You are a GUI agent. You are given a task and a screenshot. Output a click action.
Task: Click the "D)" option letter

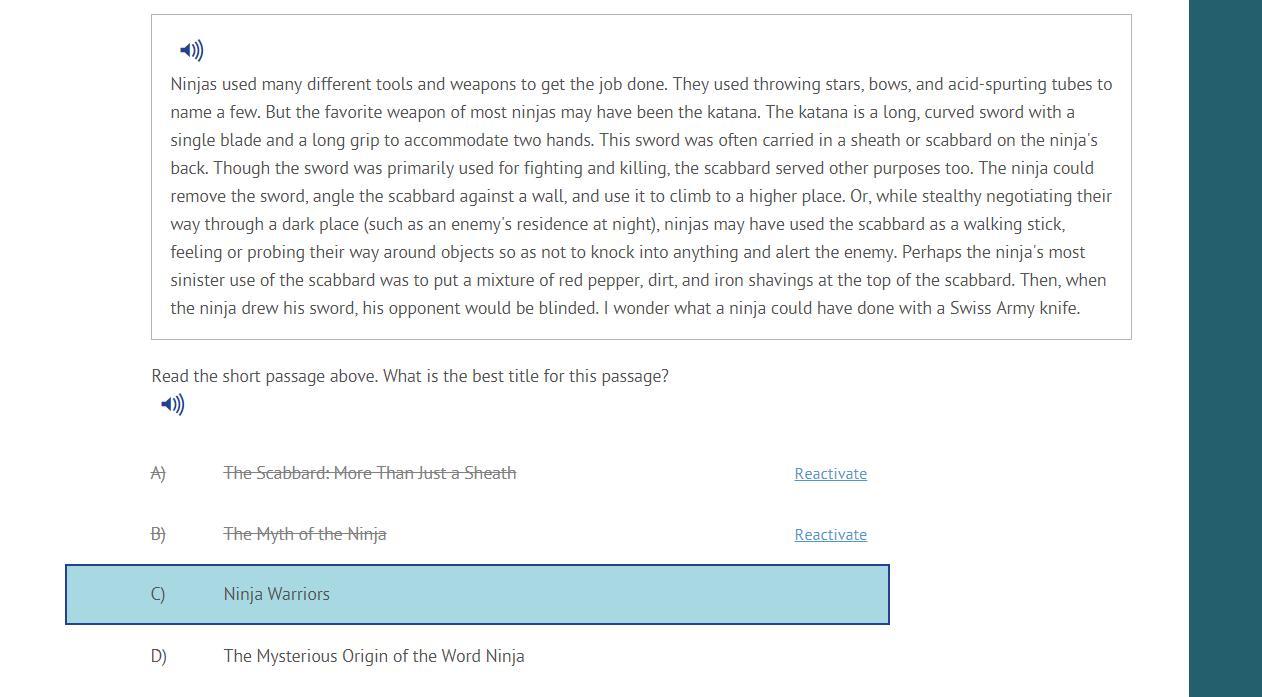point(158,656)
